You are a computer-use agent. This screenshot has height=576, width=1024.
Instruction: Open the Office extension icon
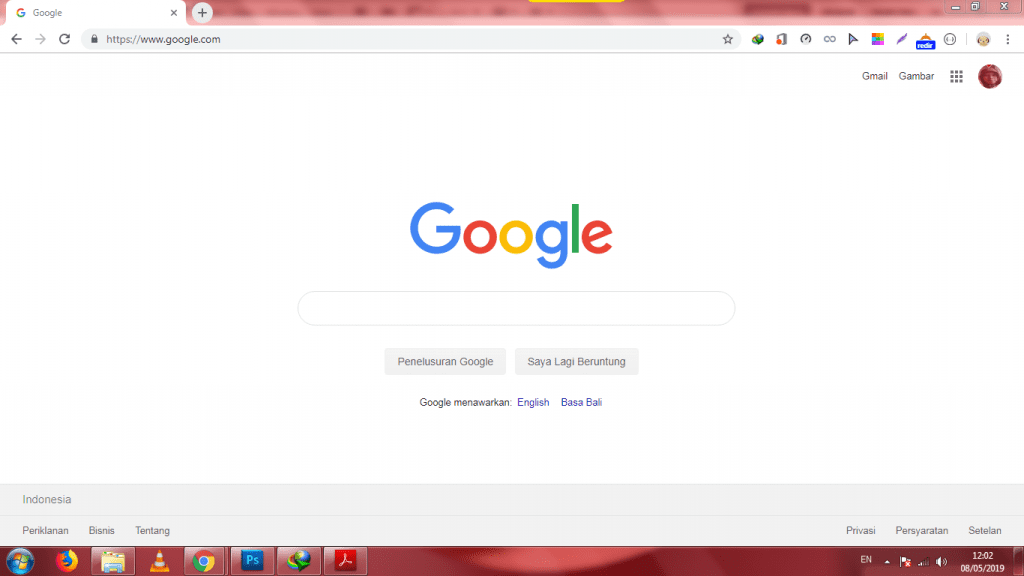(782, 39)
